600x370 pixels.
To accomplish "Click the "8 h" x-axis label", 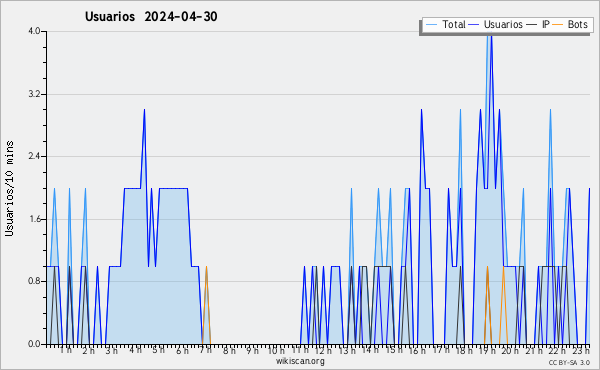I will [x=229, y=350].
